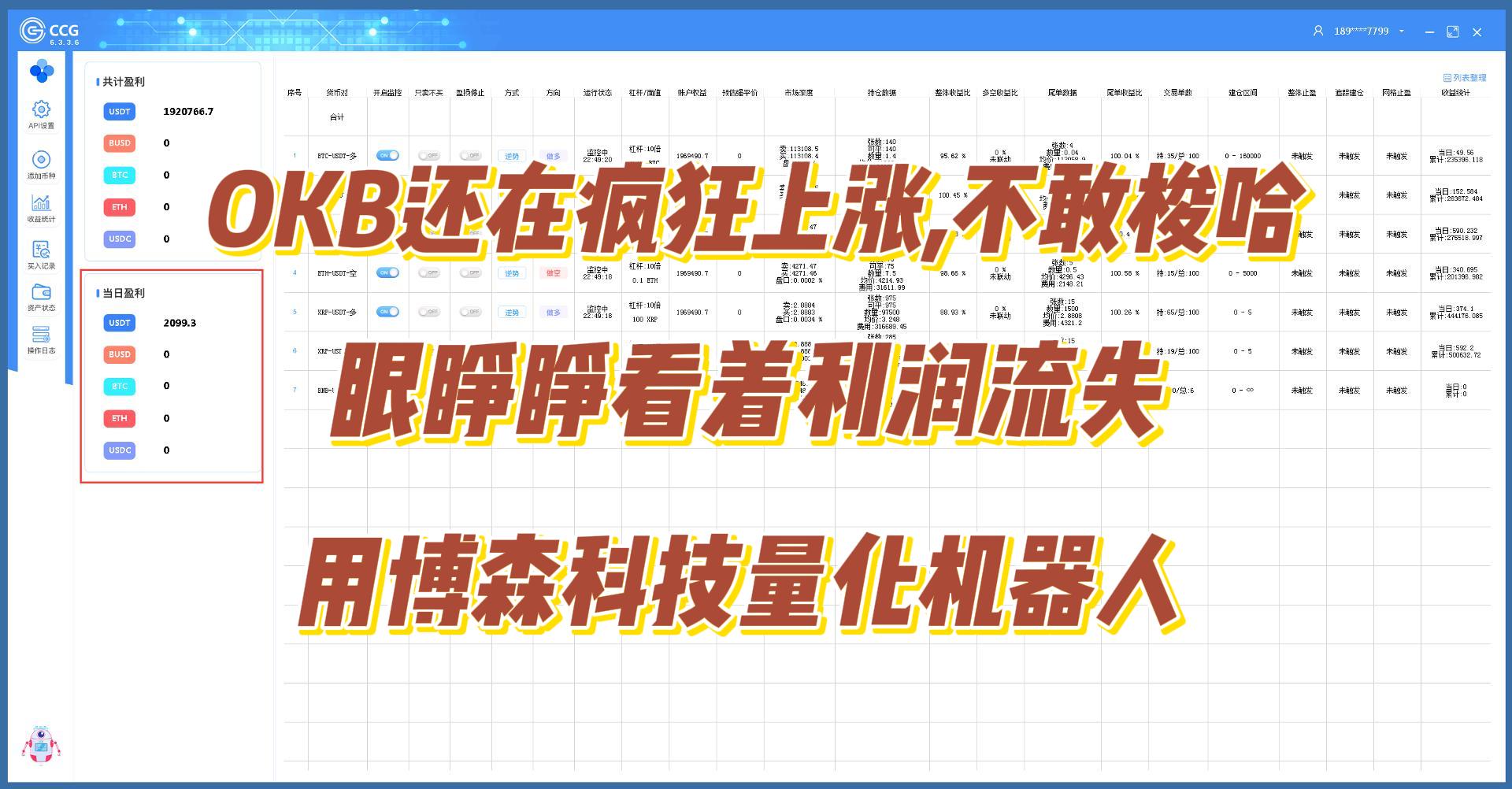Screen dimensions: 1512x789
Task: Open the account dropdown arrow next to phone number
Action: click(x=1401, y=31)
